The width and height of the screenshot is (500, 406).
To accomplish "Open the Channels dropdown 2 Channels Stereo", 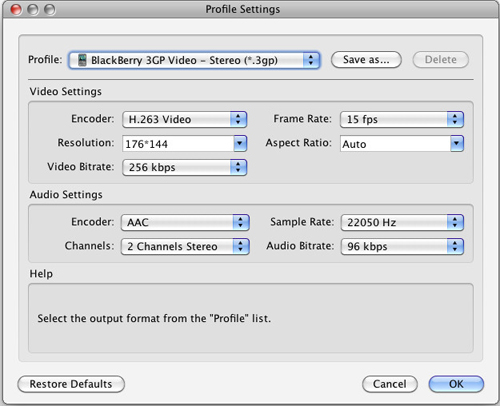I will coord(185,246).
